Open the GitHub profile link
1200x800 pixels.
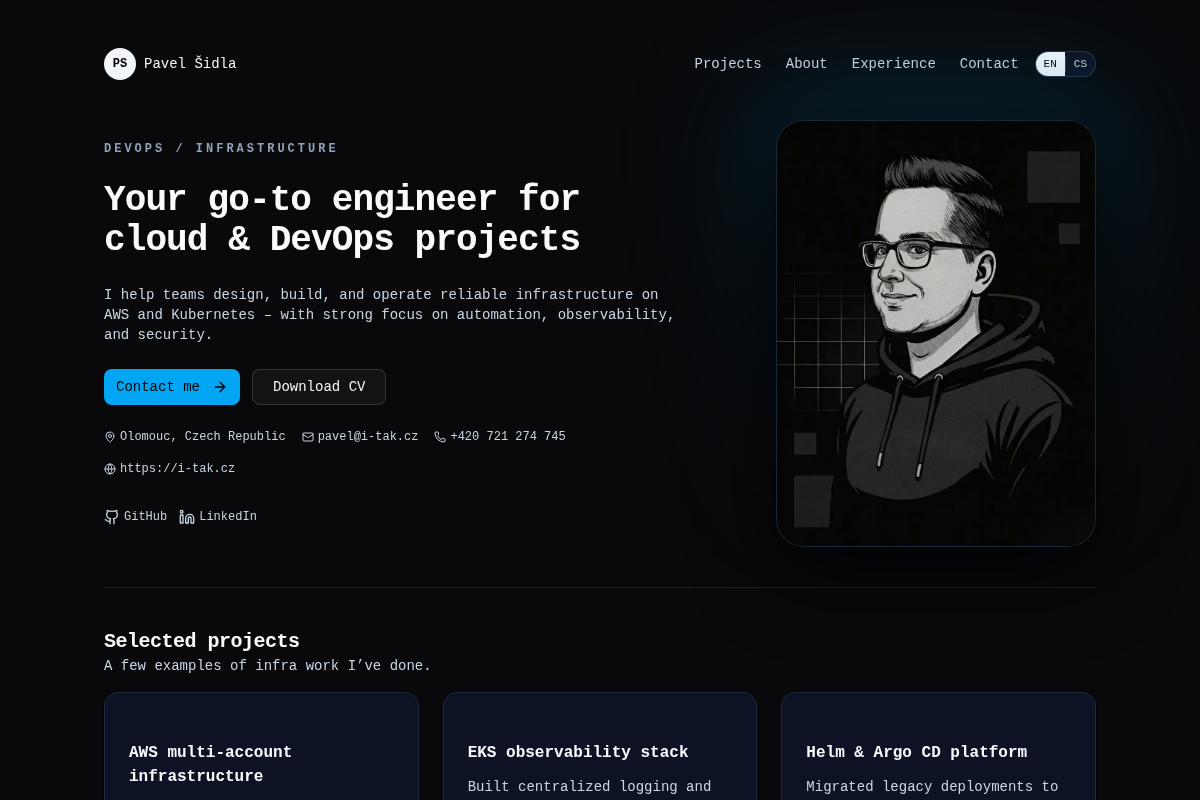136,517
